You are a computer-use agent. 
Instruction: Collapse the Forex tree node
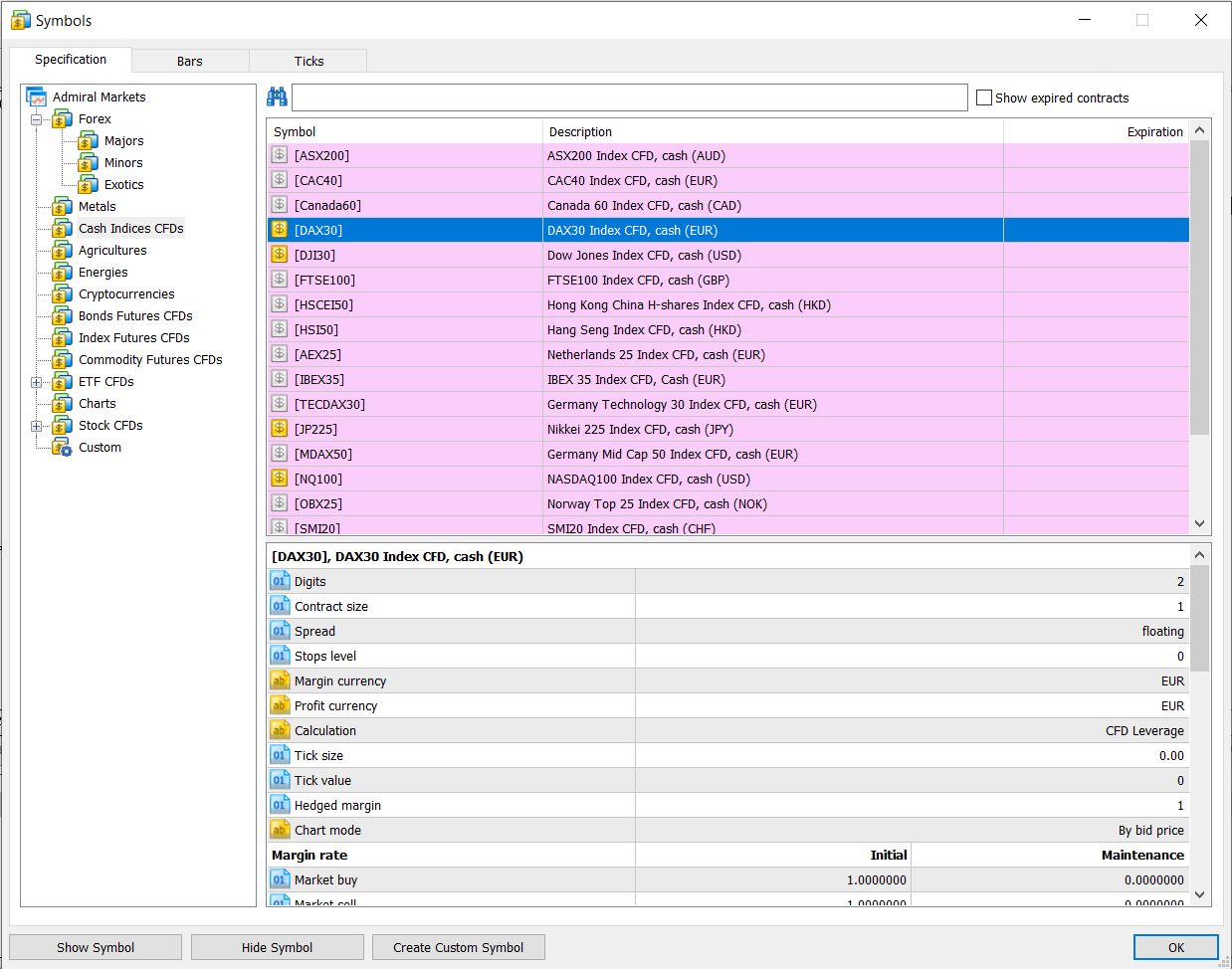pos(37,119)
